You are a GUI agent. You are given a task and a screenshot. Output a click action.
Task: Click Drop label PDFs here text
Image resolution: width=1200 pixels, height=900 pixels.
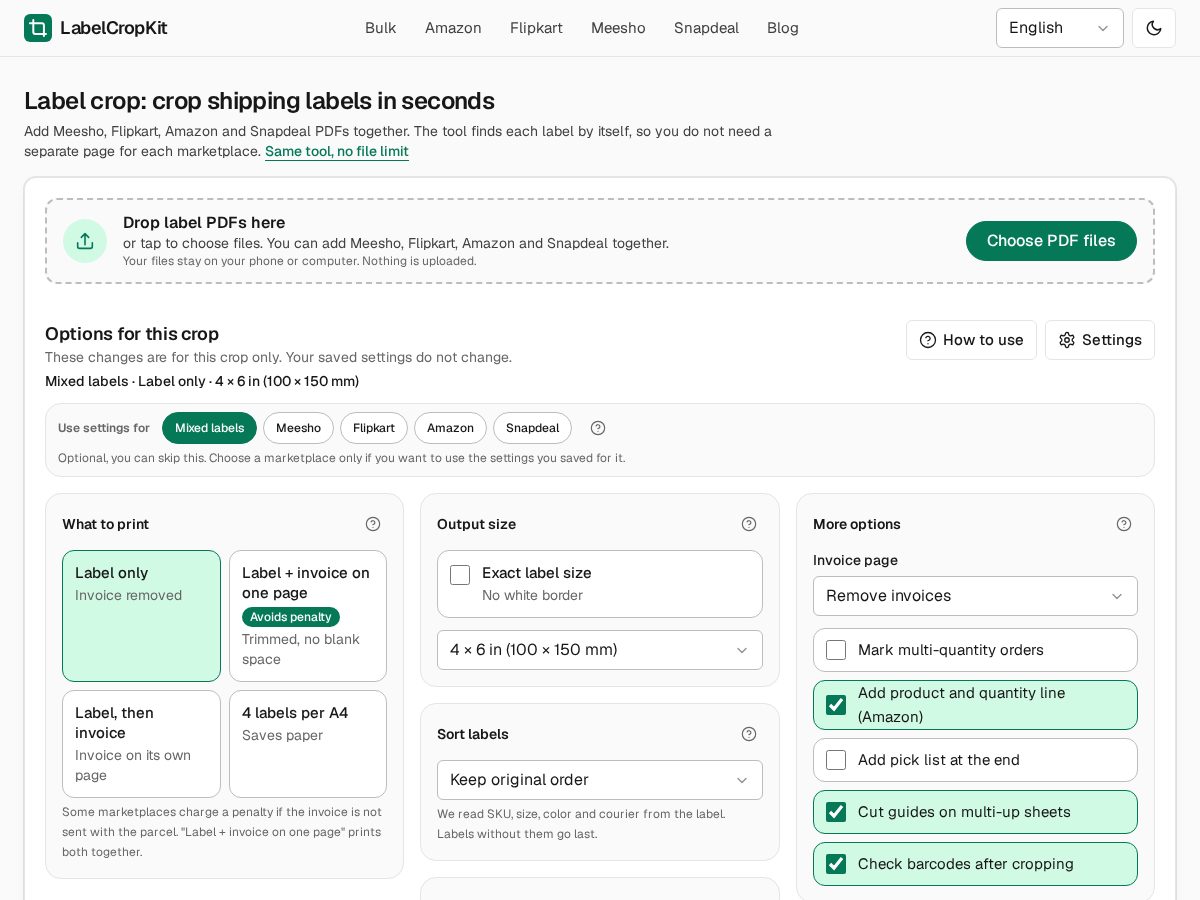pyautogui.click(x=204, y=222)
